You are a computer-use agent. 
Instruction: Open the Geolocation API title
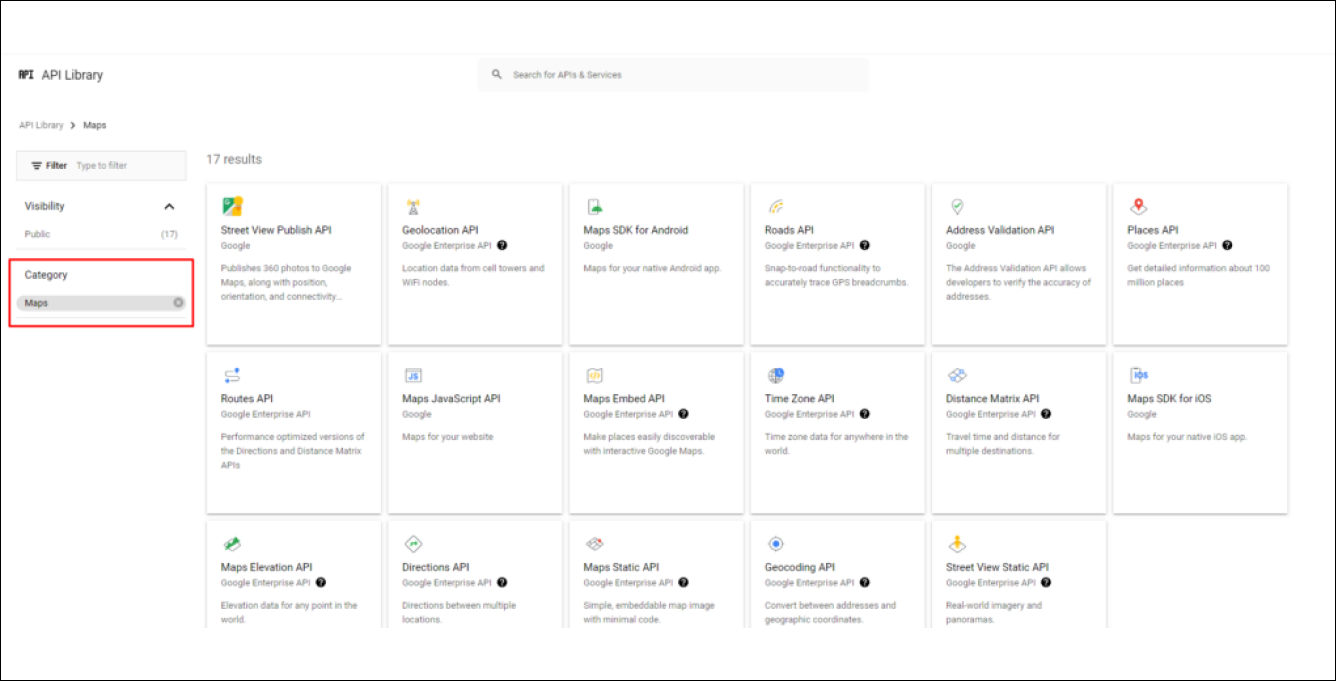click(440, 230)
